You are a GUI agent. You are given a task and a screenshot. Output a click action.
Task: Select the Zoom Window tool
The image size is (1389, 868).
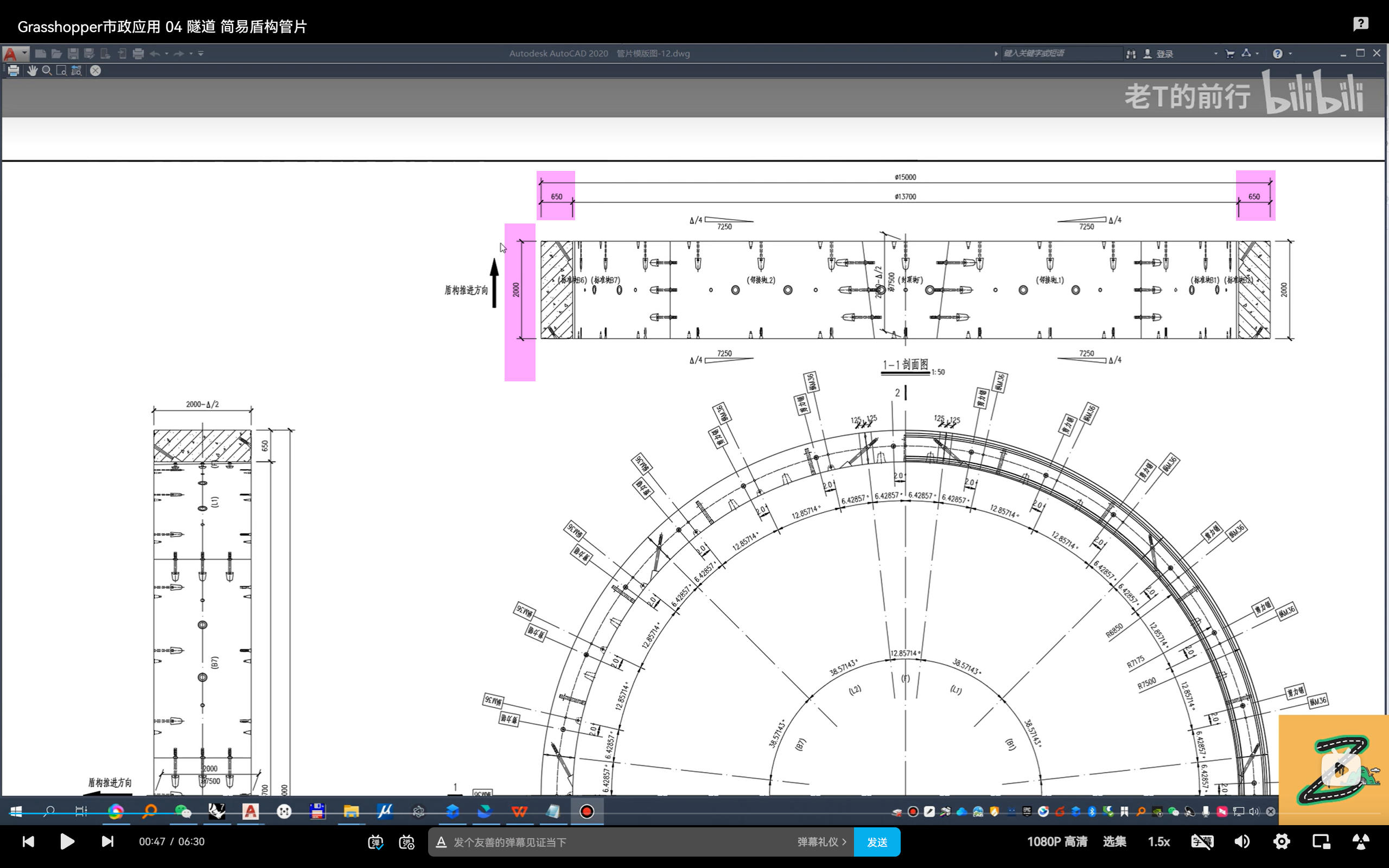click(61, 71)
